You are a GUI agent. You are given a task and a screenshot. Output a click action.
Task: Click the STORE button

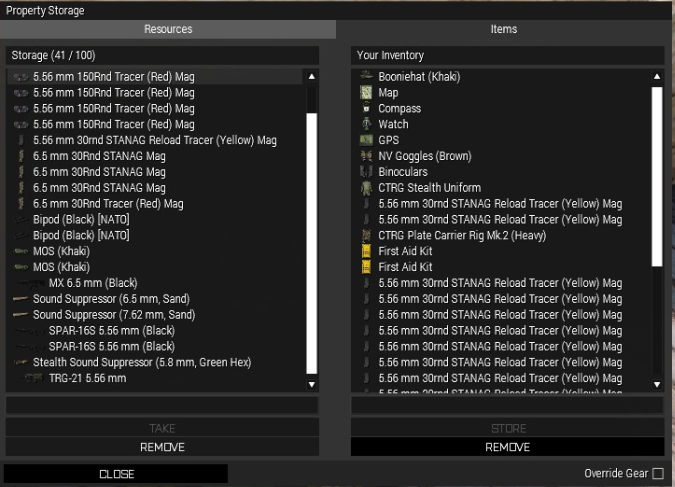click(508, 428)
